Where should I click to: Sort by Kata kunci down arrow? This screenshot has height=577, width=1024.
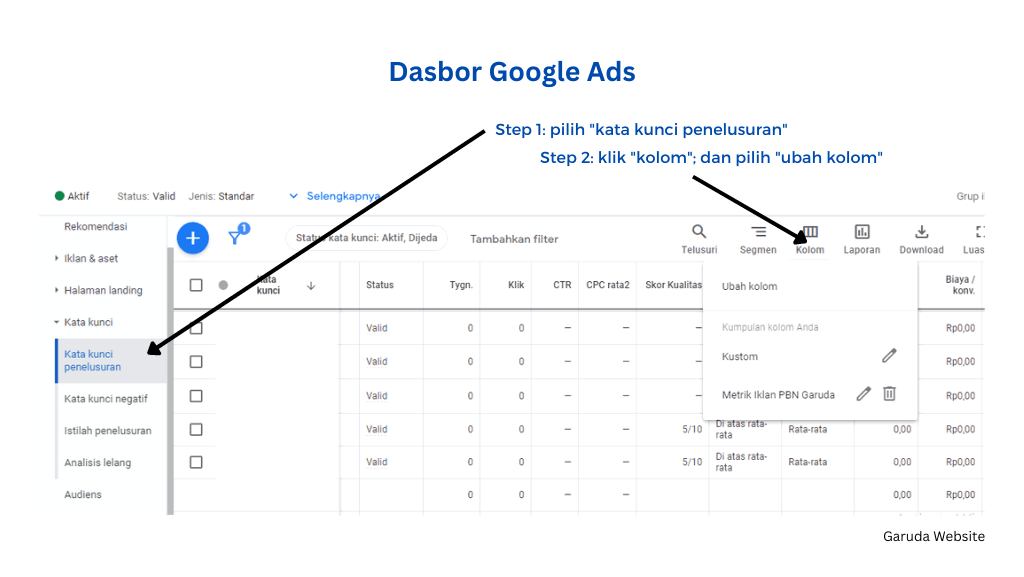point(311,285)
